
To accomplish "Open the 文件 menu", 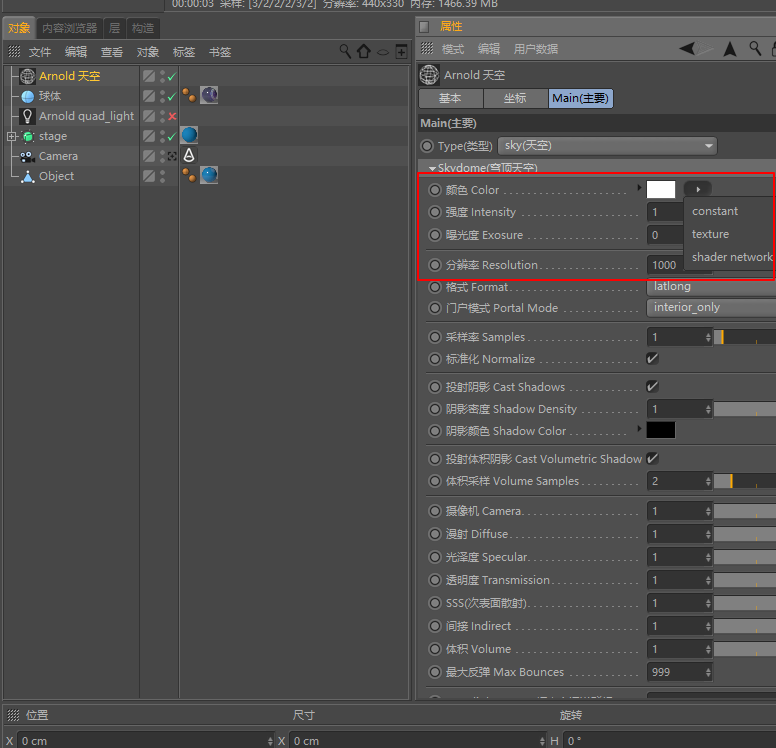I will 40,52.
